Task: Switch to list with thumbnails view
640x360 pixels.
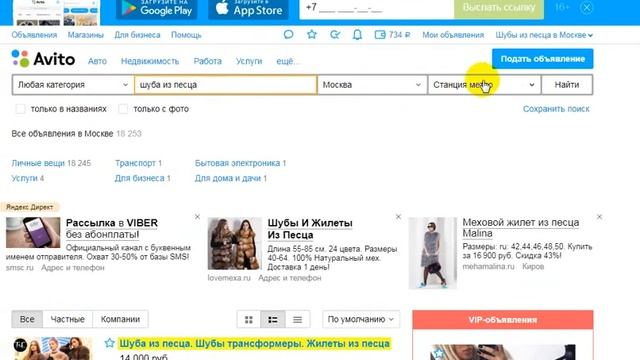Action: (x=273, y=320)
